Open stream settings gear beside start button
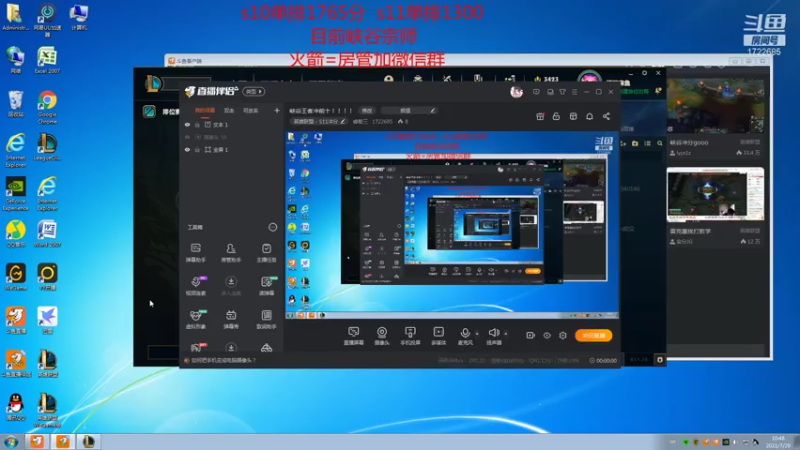 [x=563, y=335]
